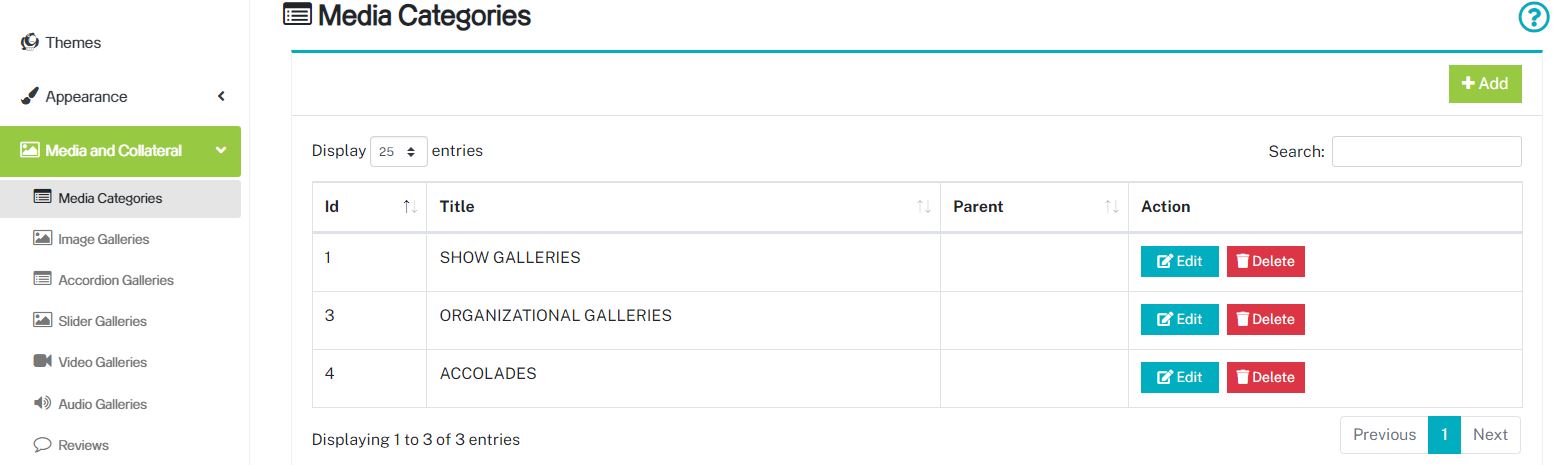Focus the Search input field
Screen dimensions: 1565x465
(x=1426, y=151)
